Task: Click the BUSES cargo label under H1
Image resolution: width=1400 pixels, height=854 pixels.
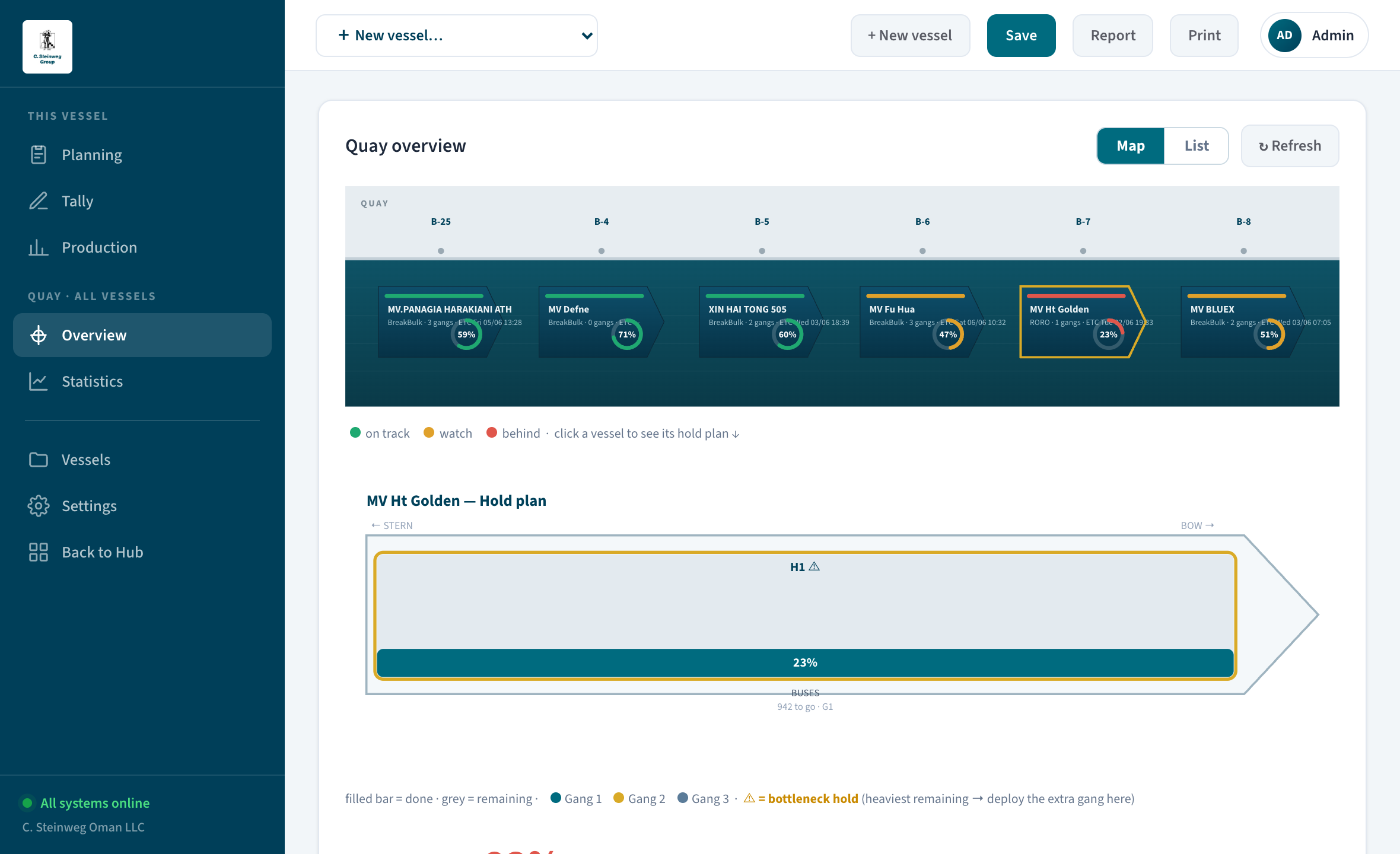Action: point(805,693)
